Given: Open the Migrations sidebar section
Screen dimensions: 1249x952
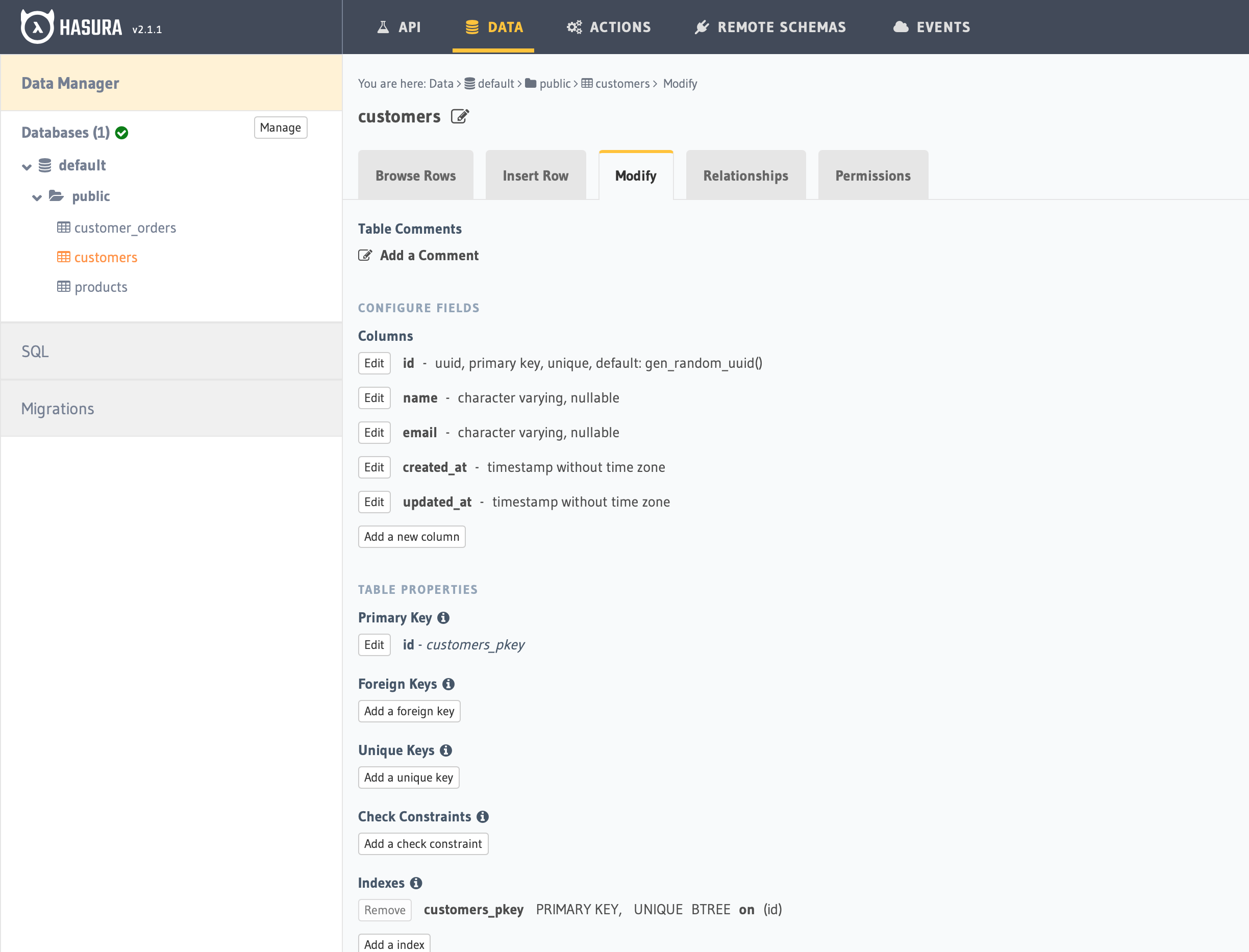Looking at the screenshot, I should coord(58,409).
